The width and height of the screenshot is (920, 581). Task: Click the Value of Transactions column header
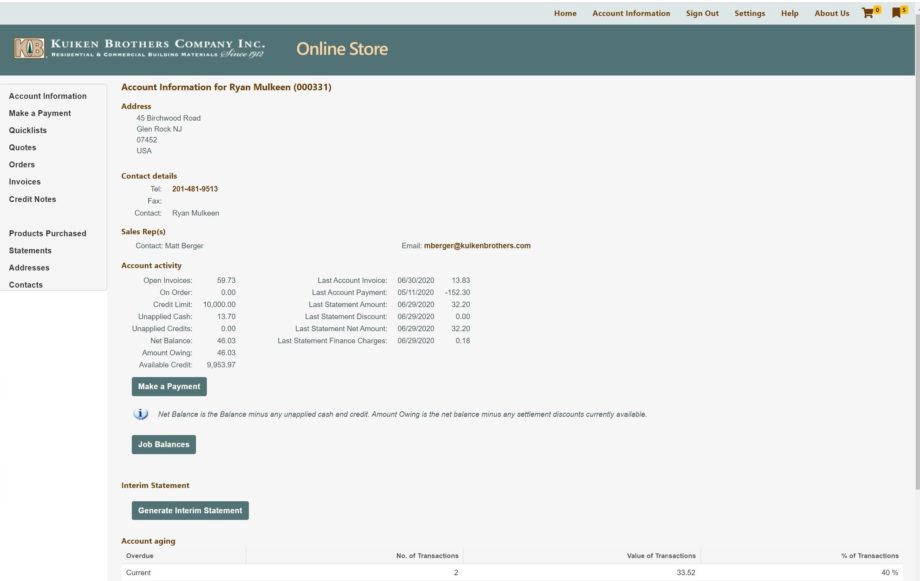(x=661, y=555)
